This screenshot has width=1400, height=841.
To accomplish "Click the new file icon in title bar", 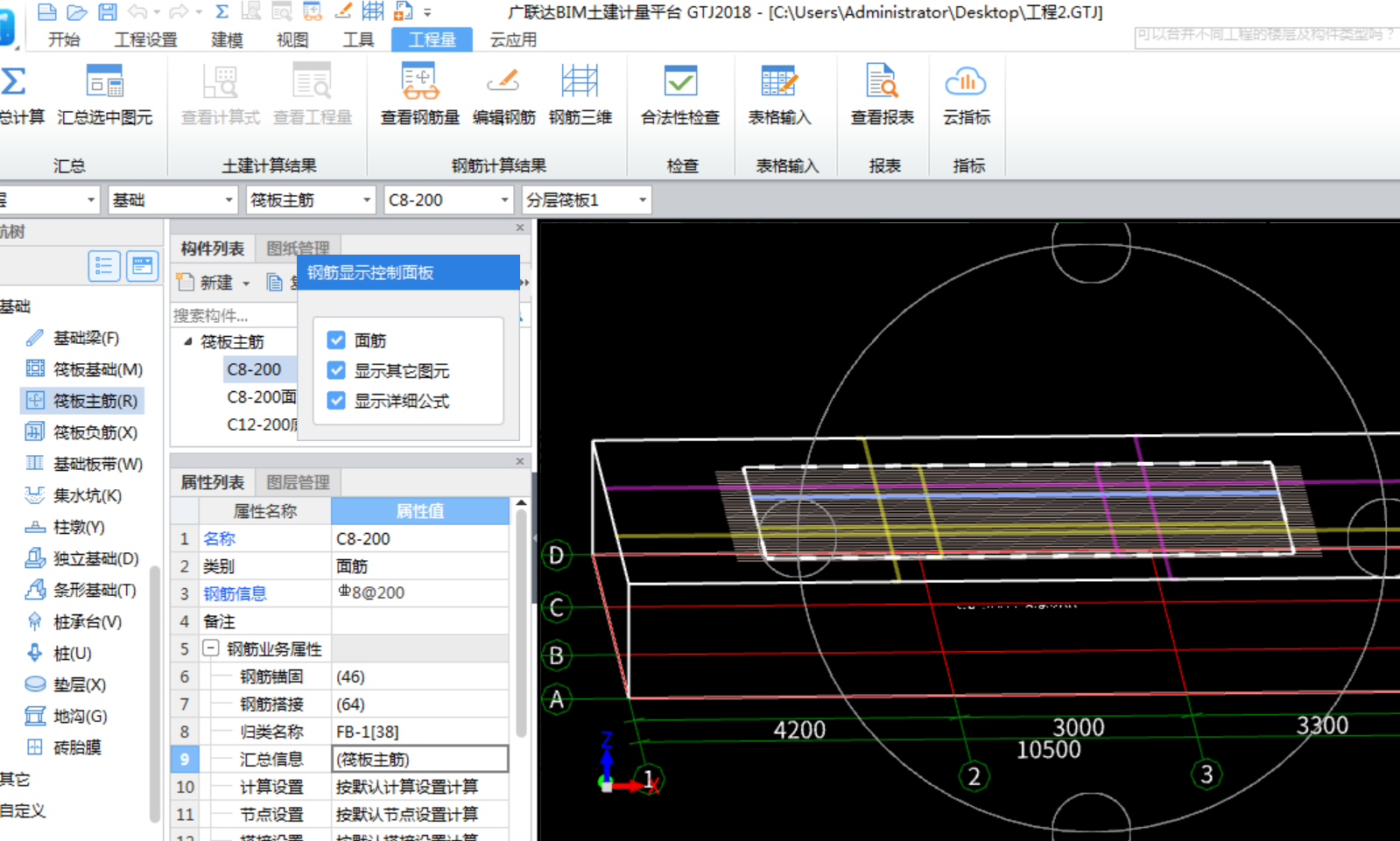I will tap(47, 11).
